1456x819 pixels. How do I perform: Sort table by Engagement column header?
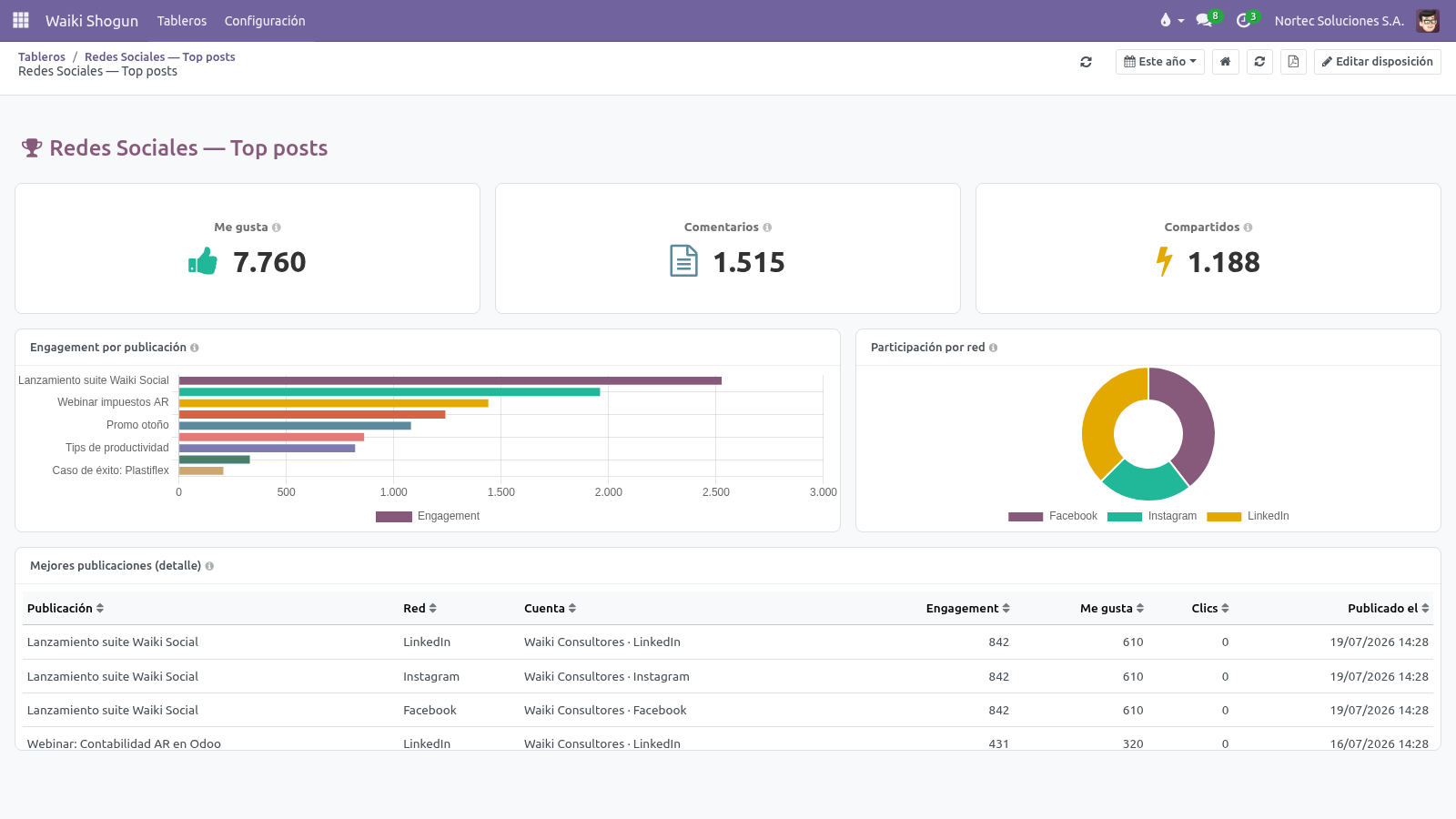pyautogui.click(x=967, y=608)
